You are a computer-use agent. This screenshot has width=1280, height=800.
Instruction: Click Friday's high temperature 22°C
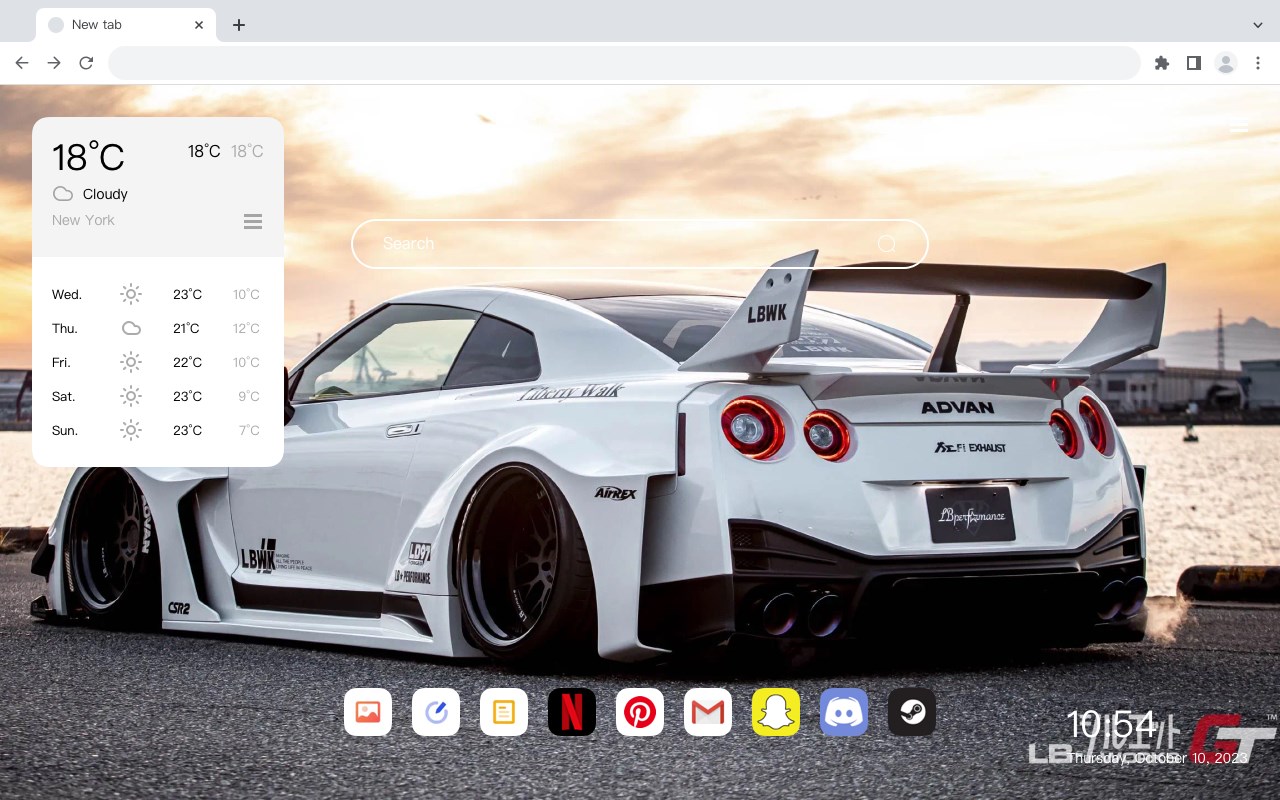[187, 362]
